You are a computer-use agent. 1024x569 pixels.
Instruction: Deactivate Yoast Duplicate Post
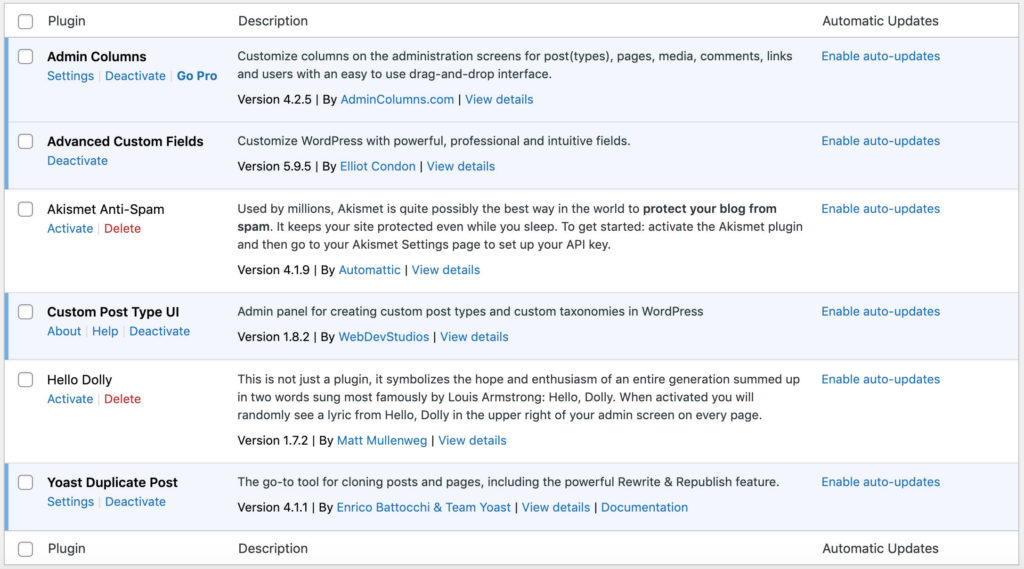135,502
